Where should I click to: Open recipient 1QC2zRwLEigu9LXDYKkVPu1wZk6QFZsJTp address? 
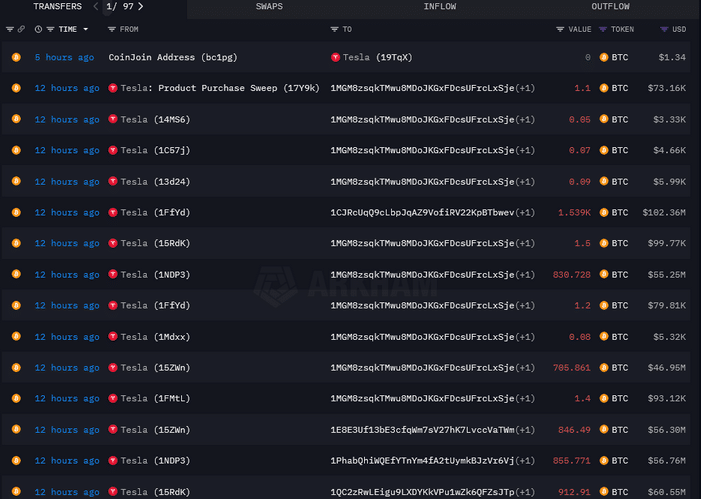pos(422,492)
